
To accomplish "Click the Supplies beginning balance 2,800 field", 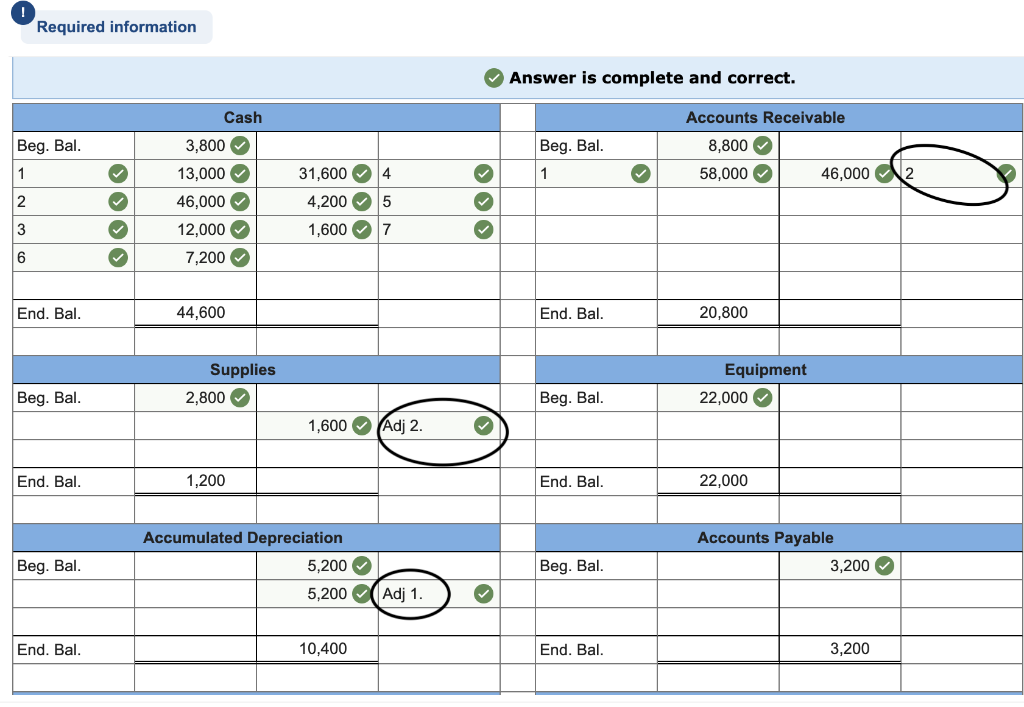I will pos(195,398).
